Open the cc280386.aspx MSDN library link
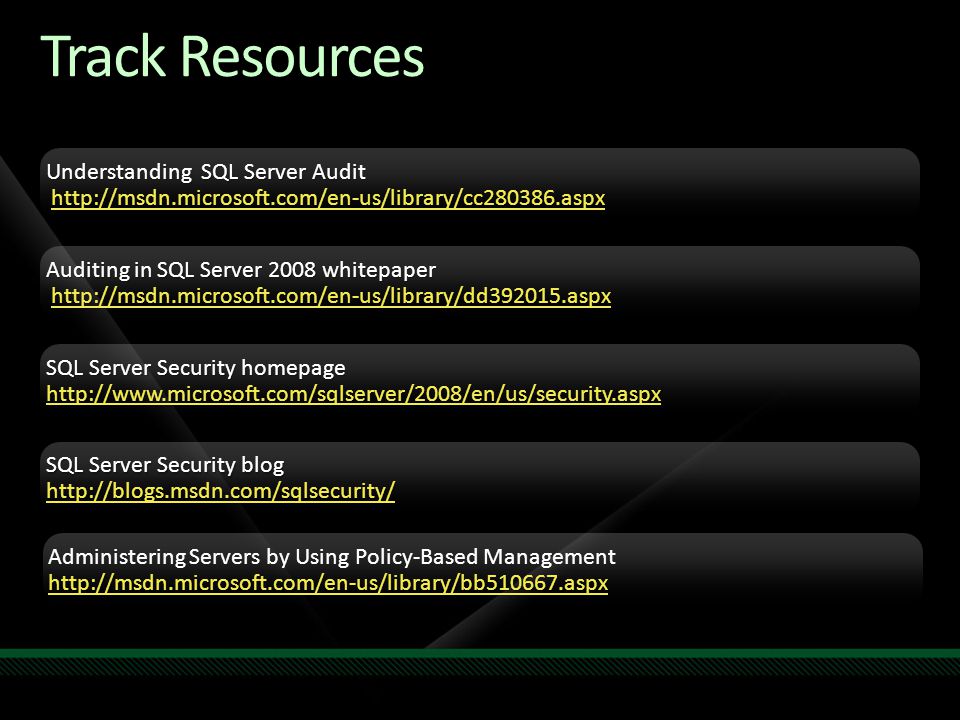This screenshot has height=720, width=960. pos(328,198)
